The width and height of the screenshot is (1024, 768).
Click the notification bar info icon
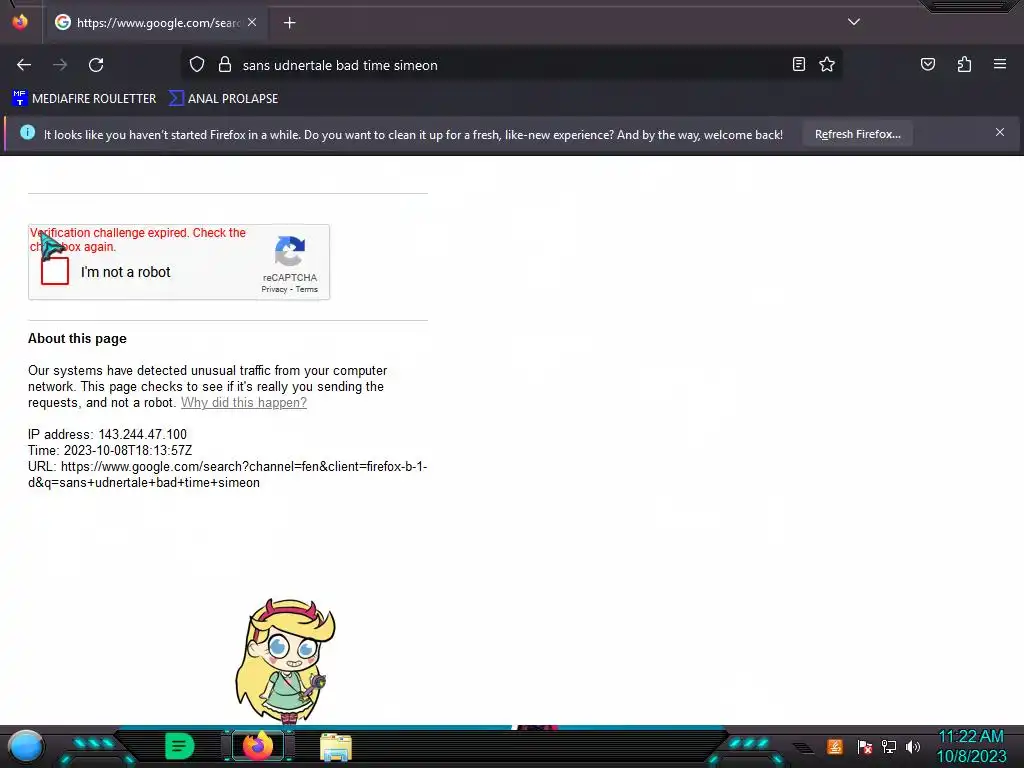coord(27,133)
